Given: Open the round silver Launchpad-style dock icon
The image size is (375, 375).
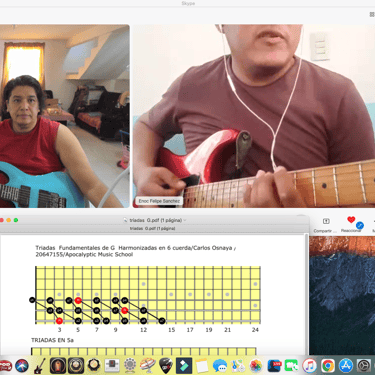Looking at the screenshot, I should 130,366.
